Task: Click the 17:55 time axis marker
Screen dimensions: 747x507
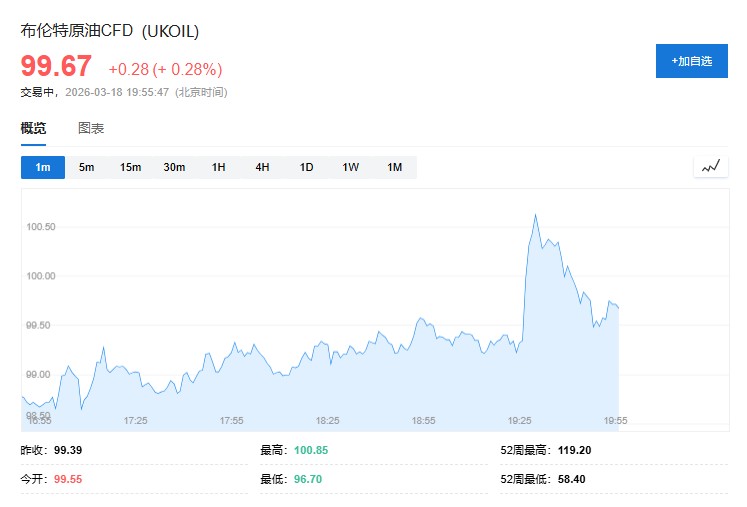Action: [232, 421]
